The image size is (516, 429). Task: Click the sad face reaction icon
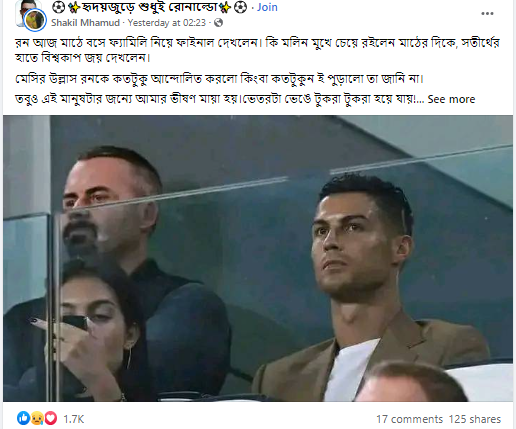37,418
